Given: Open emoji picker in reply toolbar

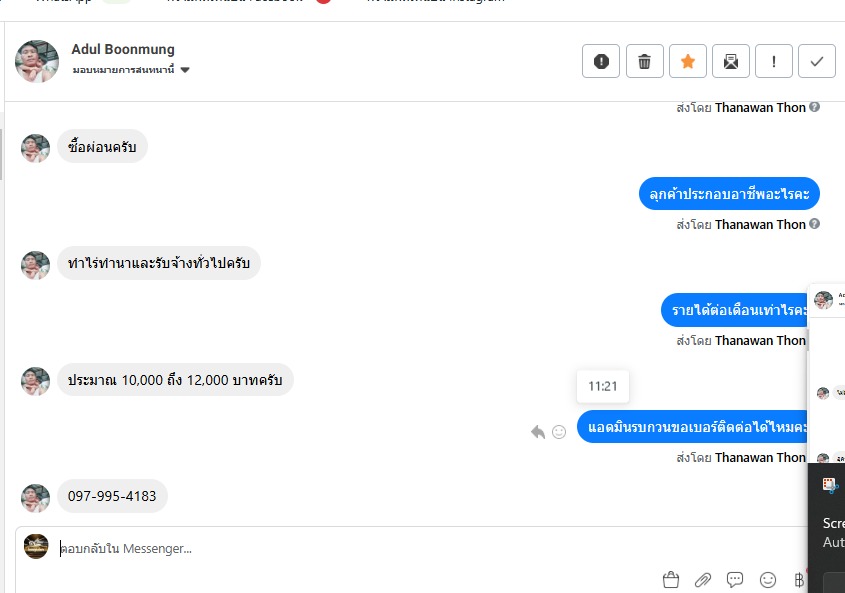Looking at the screenshot, I should [767, 580].
